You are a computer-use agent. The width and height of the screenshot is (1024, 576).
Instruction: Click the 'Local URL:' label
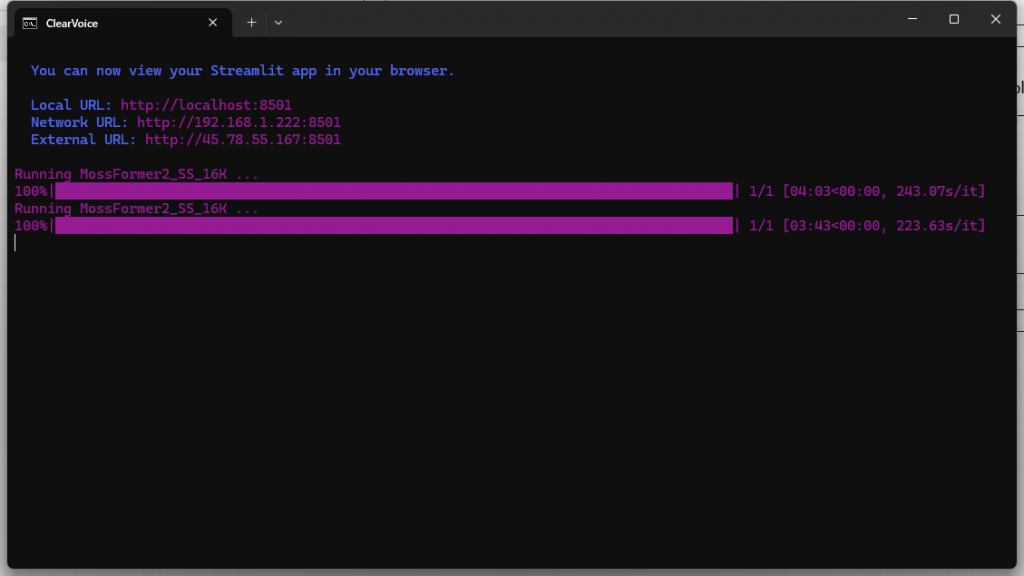point(71,105)
